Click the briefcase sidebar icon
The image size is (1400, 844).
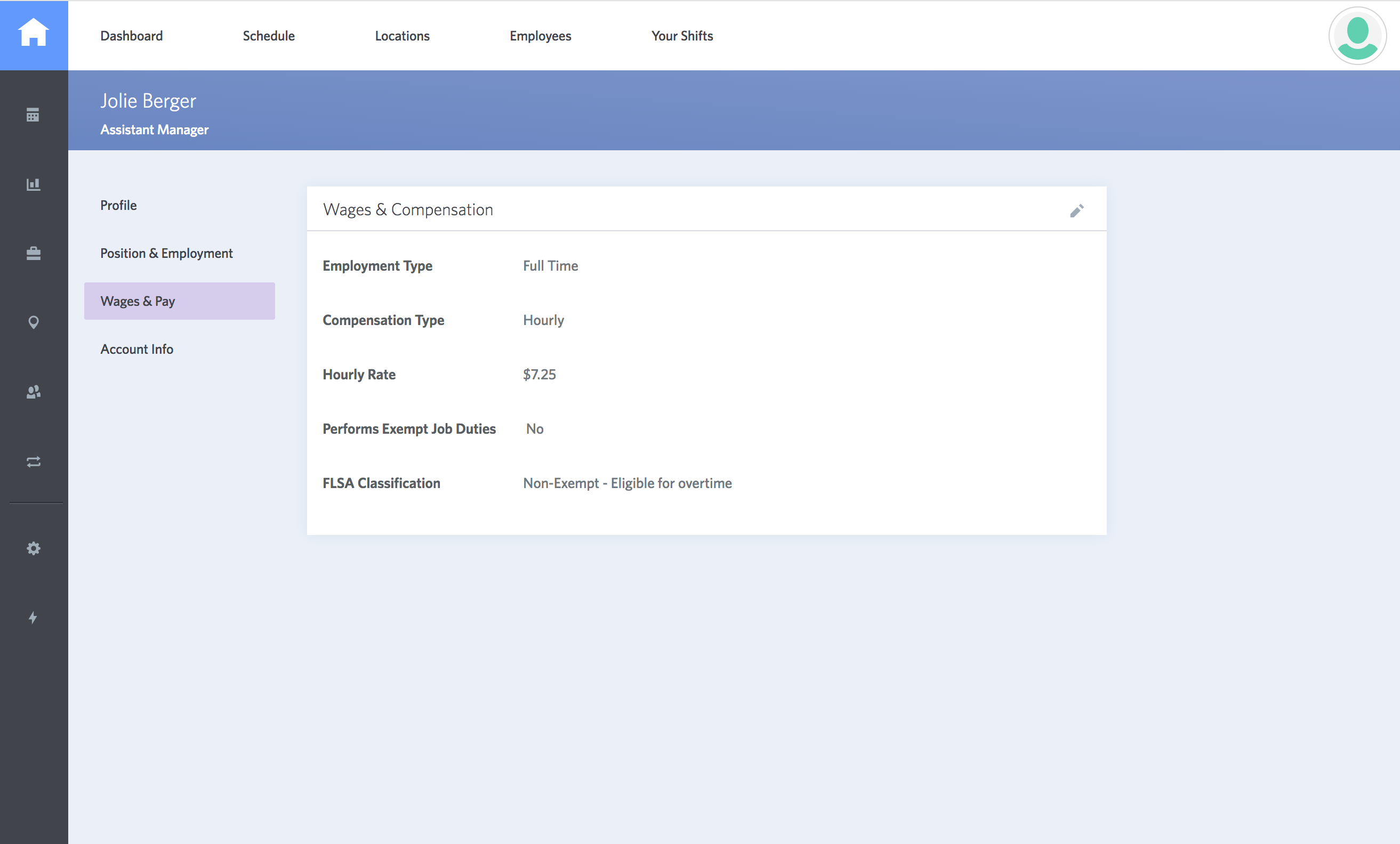pos(34,253)
